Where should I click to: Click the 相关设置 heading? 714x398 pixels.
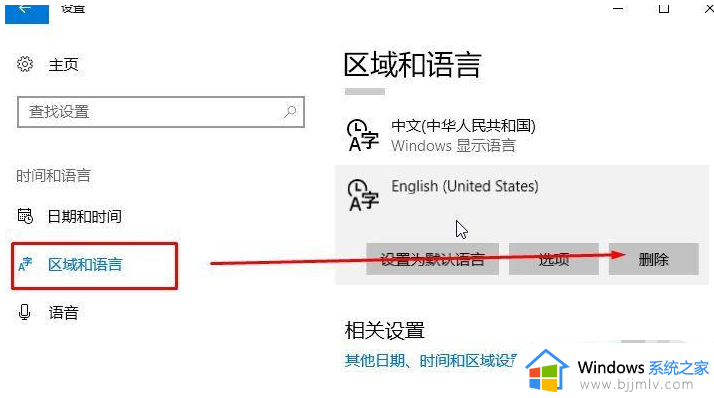click(x=385, y=330)
